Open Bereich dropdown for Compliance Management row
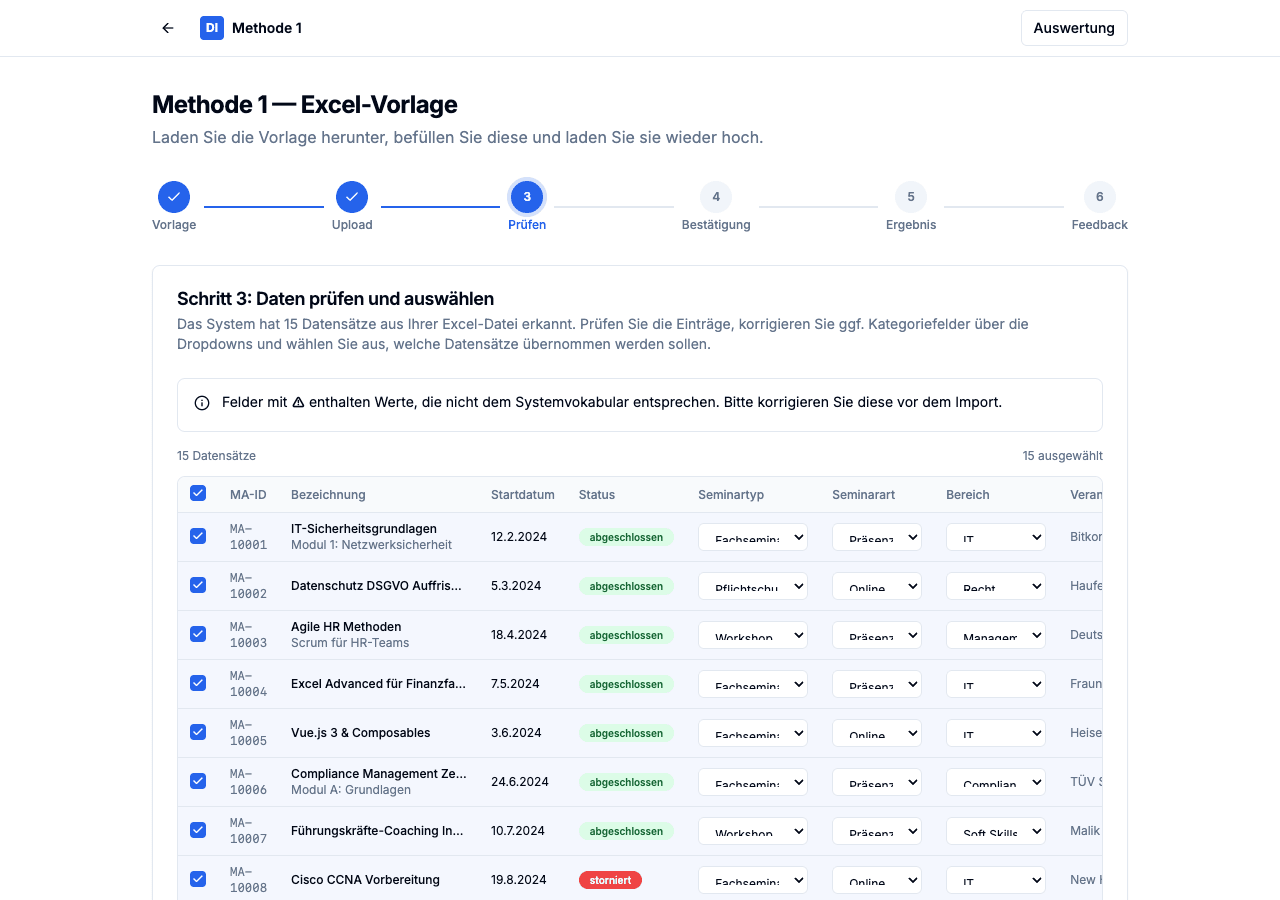Viewport: 1280px width, 900px height. tap(995, 782)
